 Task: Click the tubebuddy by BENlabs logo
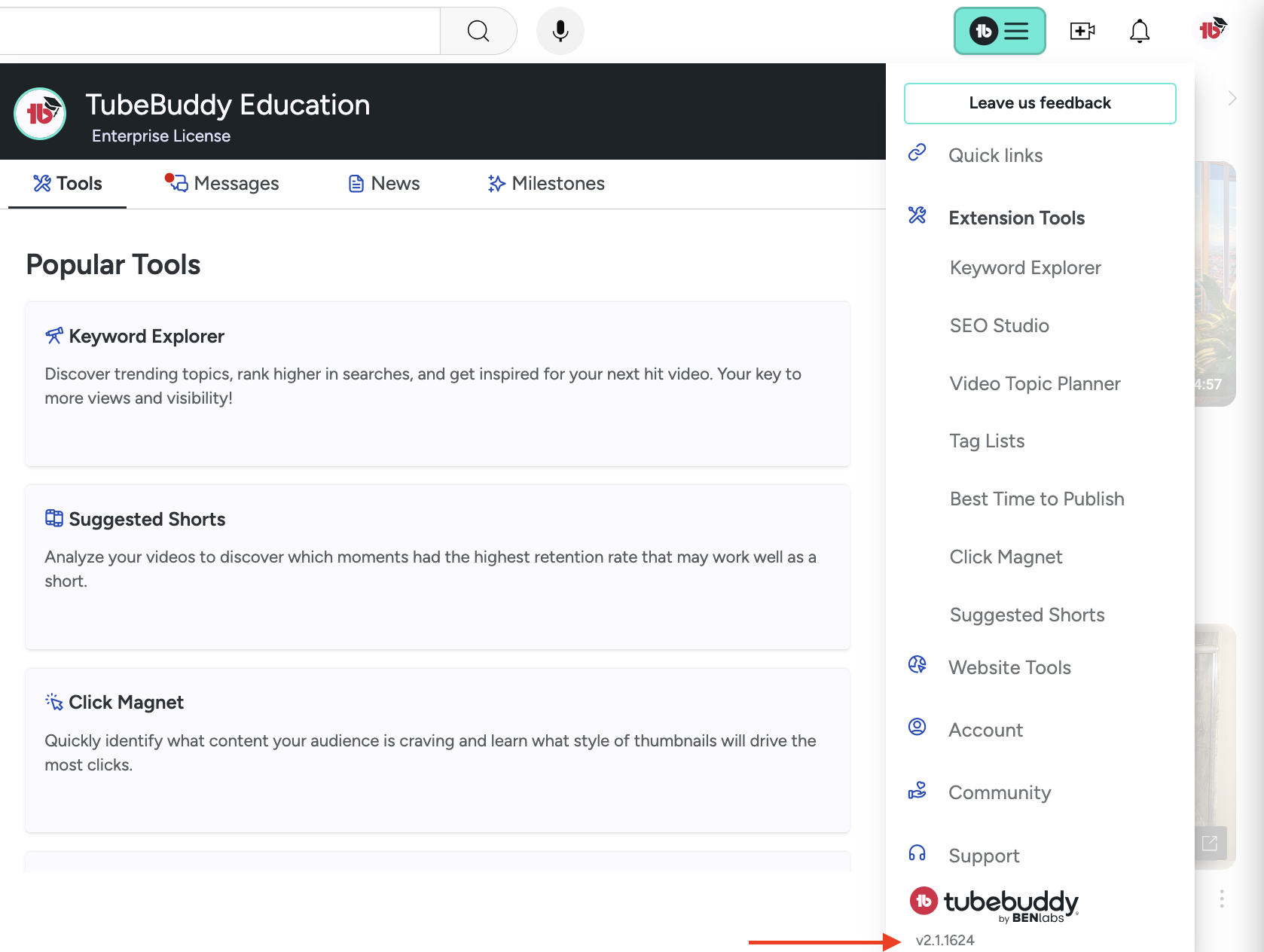click(x=994, y=904)
